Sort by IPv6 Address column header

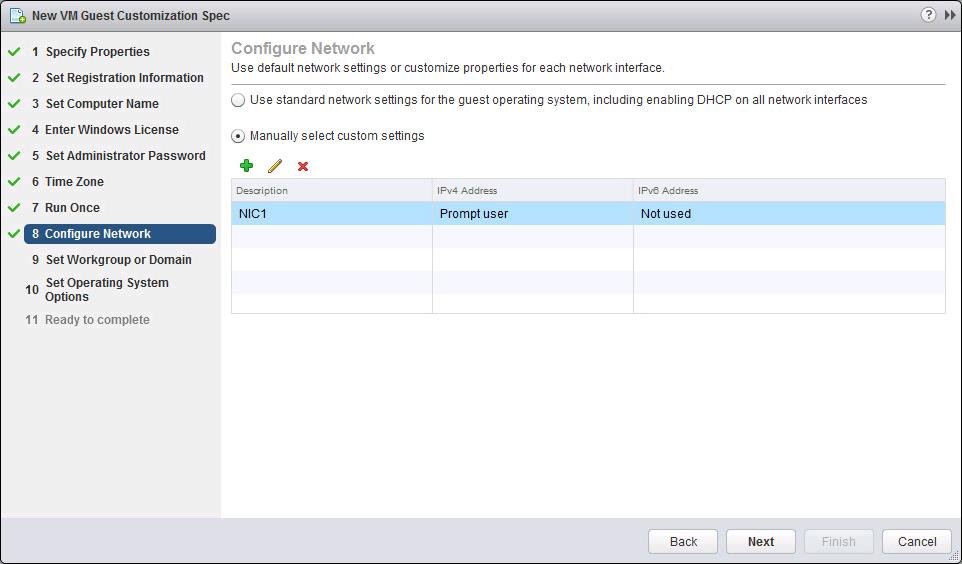789,191
